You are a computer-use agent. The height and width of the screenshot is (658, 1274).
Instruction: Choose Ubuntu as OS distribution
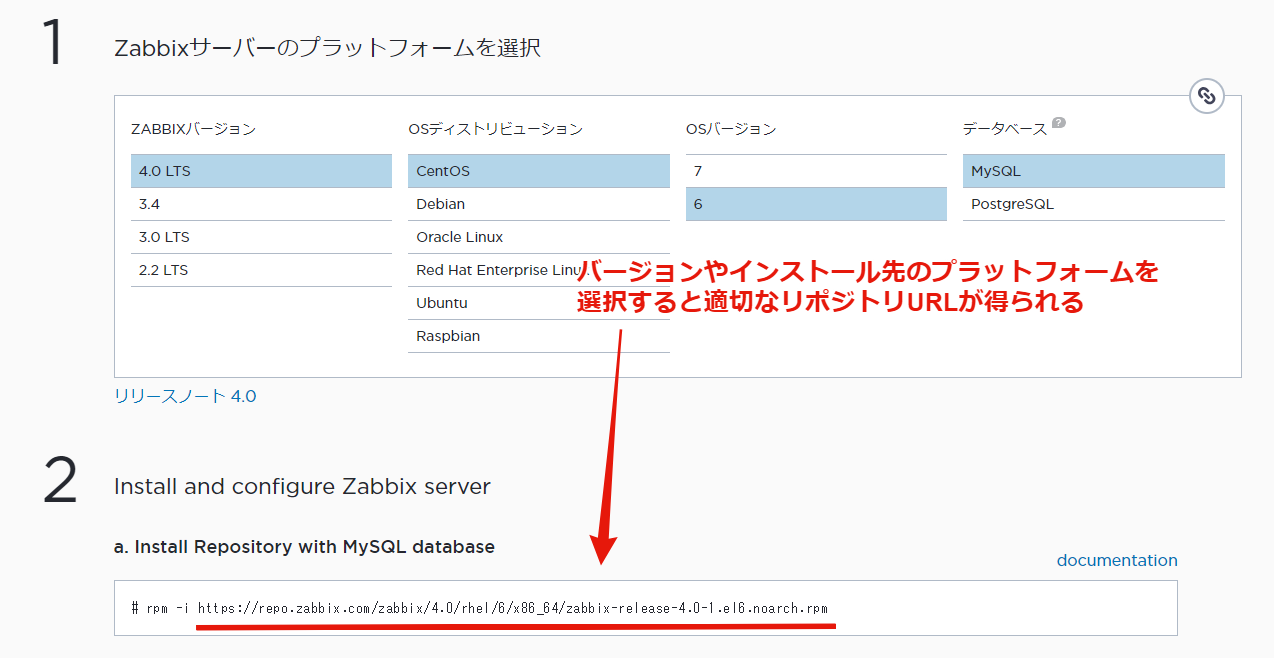(x=539, y=303)
